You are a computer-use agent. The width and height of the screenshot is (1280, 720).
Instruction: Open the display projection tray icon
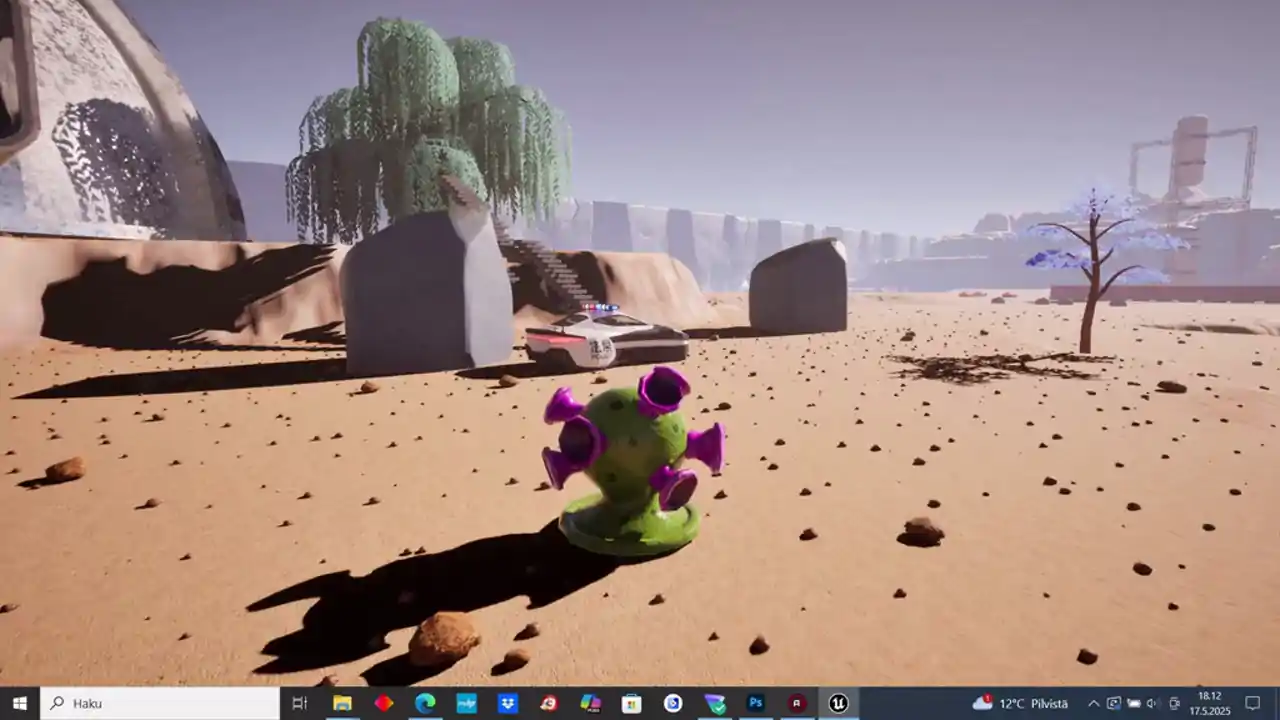tap(1113, 703)
